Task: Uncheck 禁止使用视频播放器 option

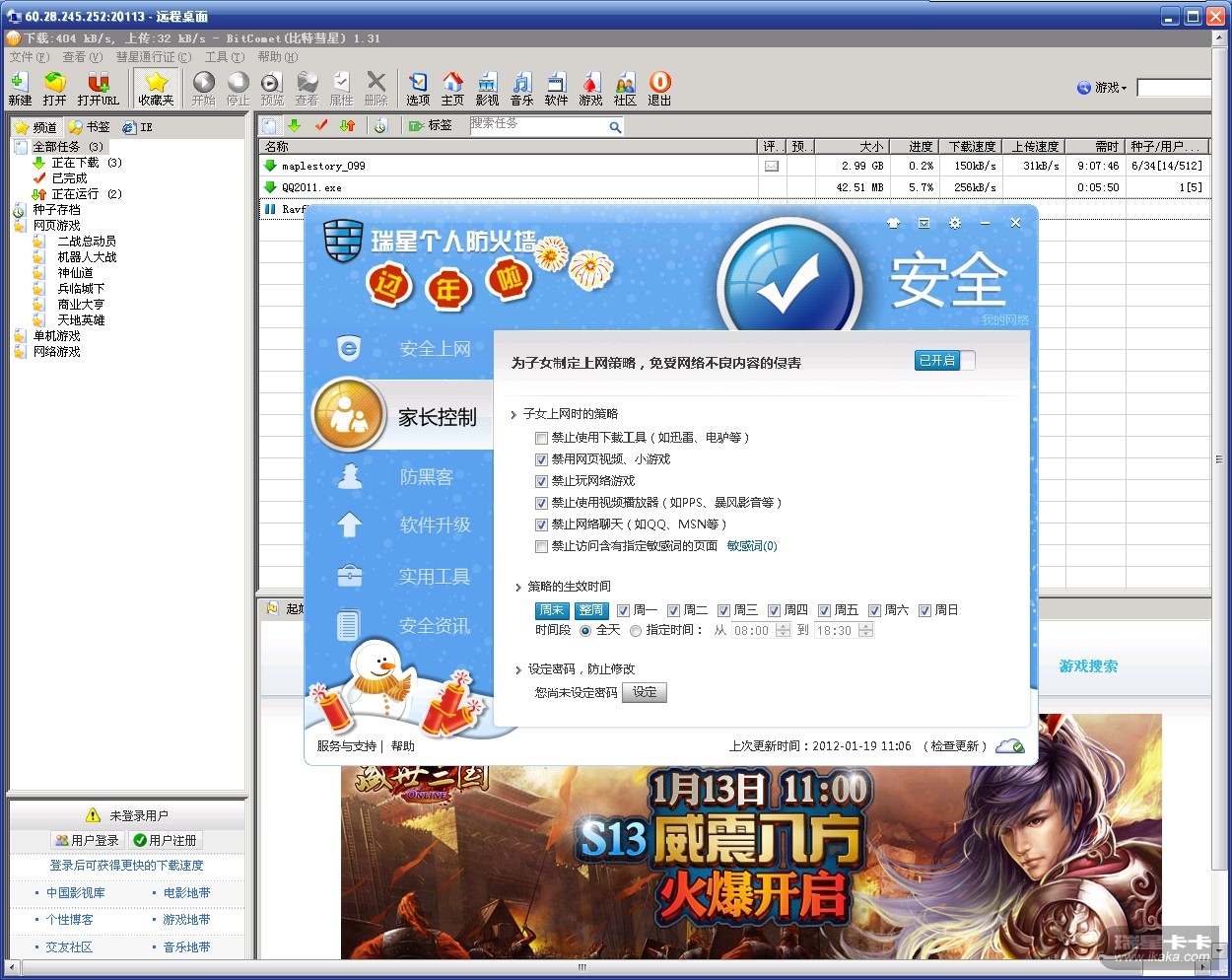Action: (x=541, y=503)
